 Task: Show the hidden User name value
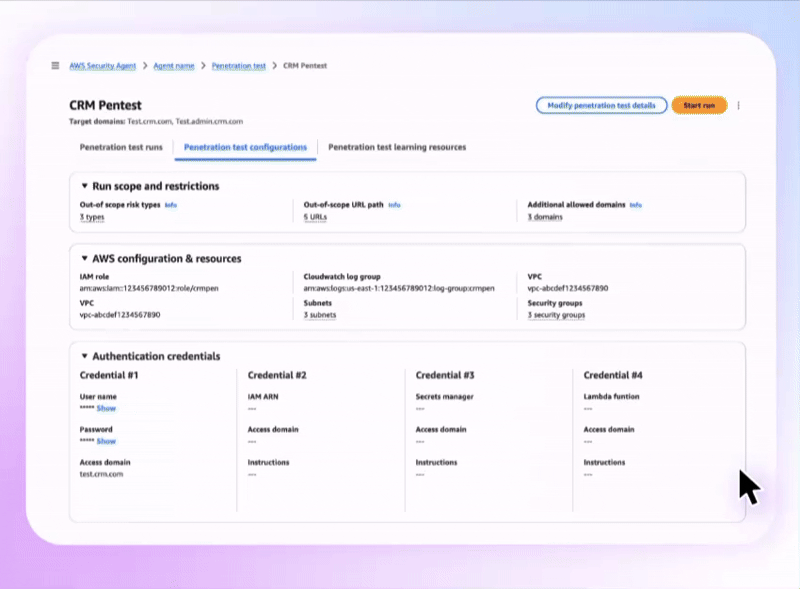[x=106, y=409]
